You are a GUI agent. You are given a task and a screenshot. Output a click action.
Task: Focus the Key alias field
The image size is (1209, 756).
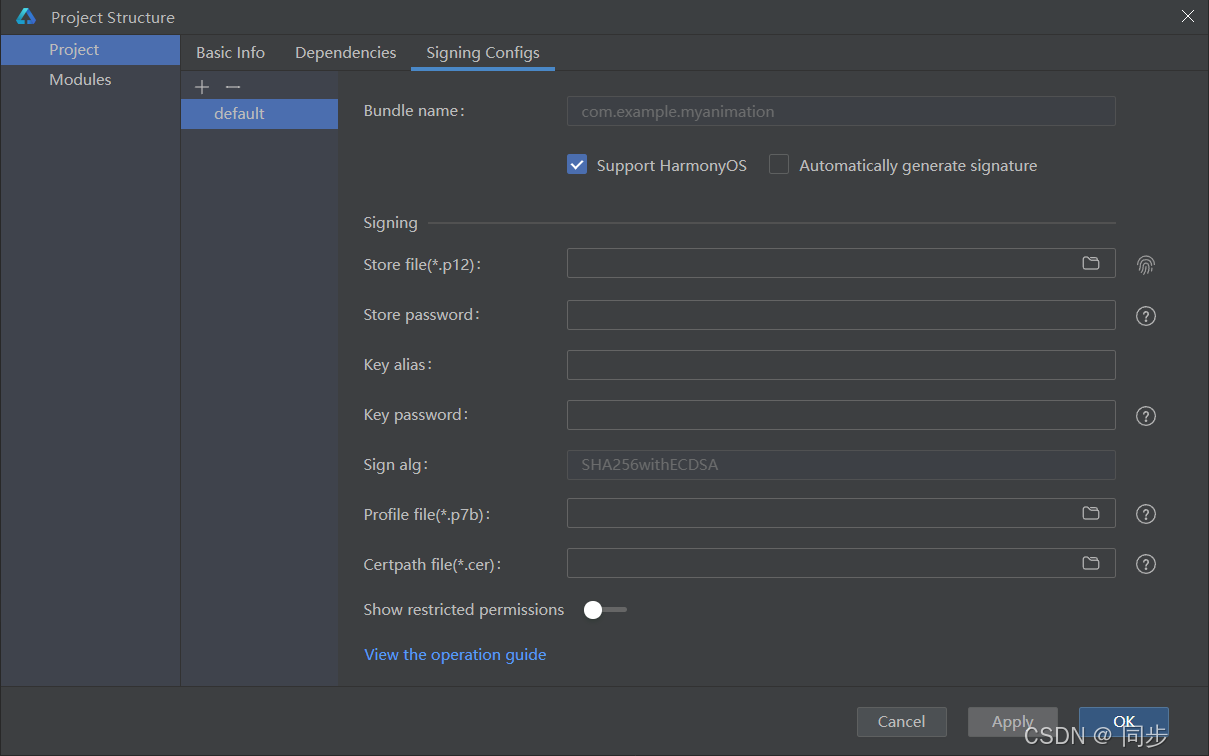tap(841, 365)
